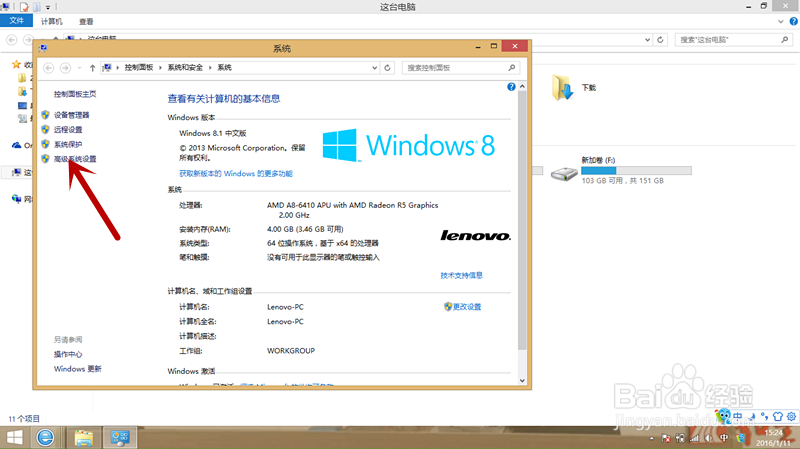Go to Control Panel Home
The height and width of the screenshot is (449, 800).
point(75,94)
